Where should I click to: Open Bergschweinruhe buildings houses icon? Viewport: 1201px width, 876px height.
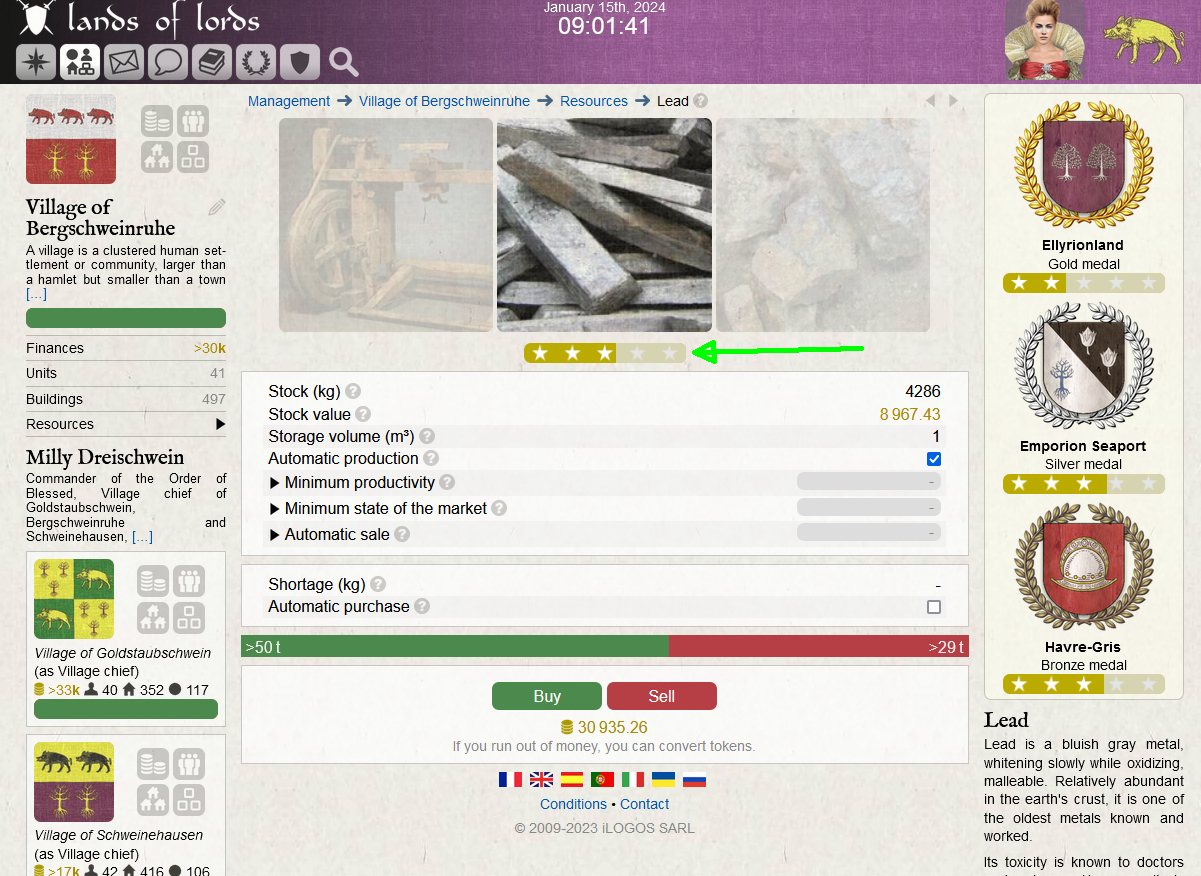156,157
